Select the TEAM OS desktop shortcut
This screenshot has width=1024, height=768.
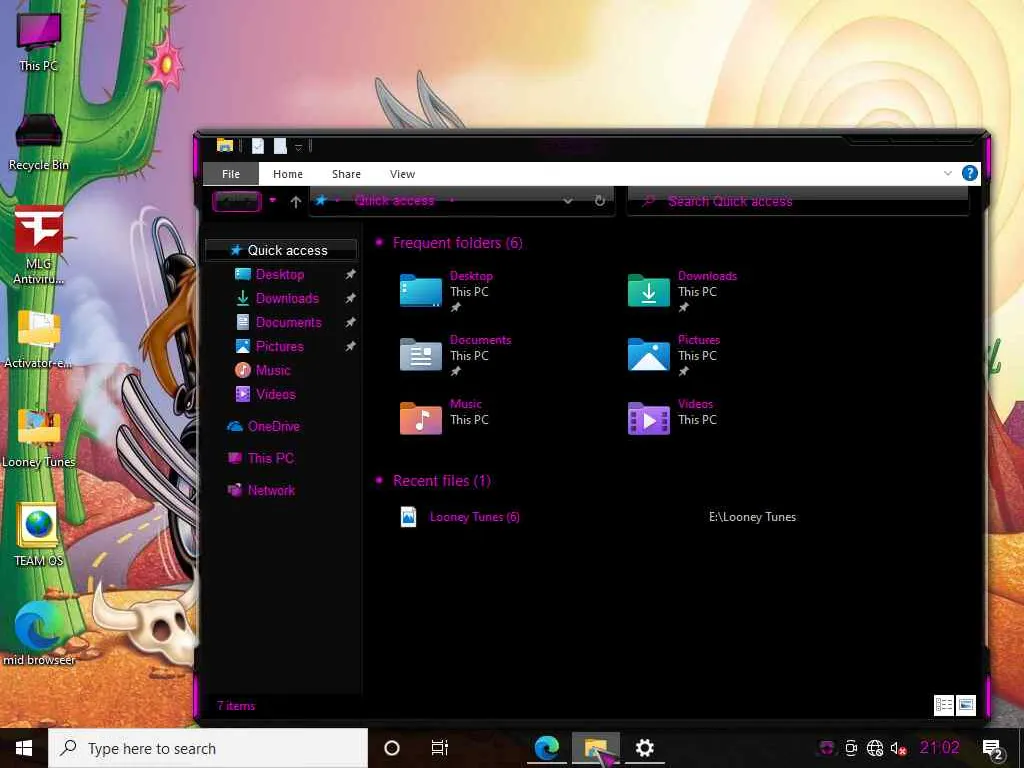pyautogui.click(x=39, y=534)
